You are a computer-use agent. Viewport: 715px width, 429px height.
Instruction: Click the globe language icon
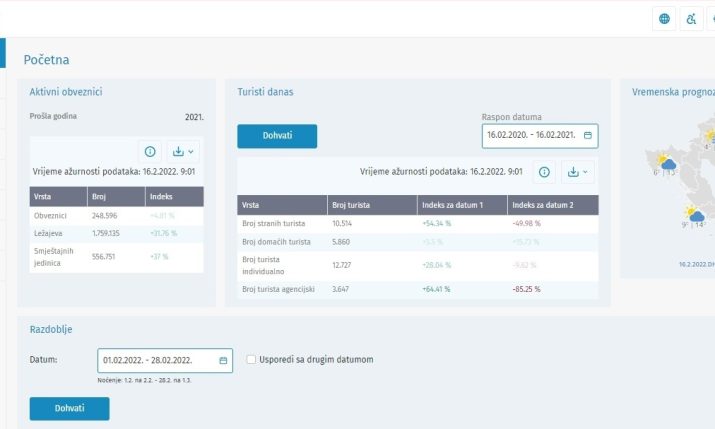click(x=665, y=19)
